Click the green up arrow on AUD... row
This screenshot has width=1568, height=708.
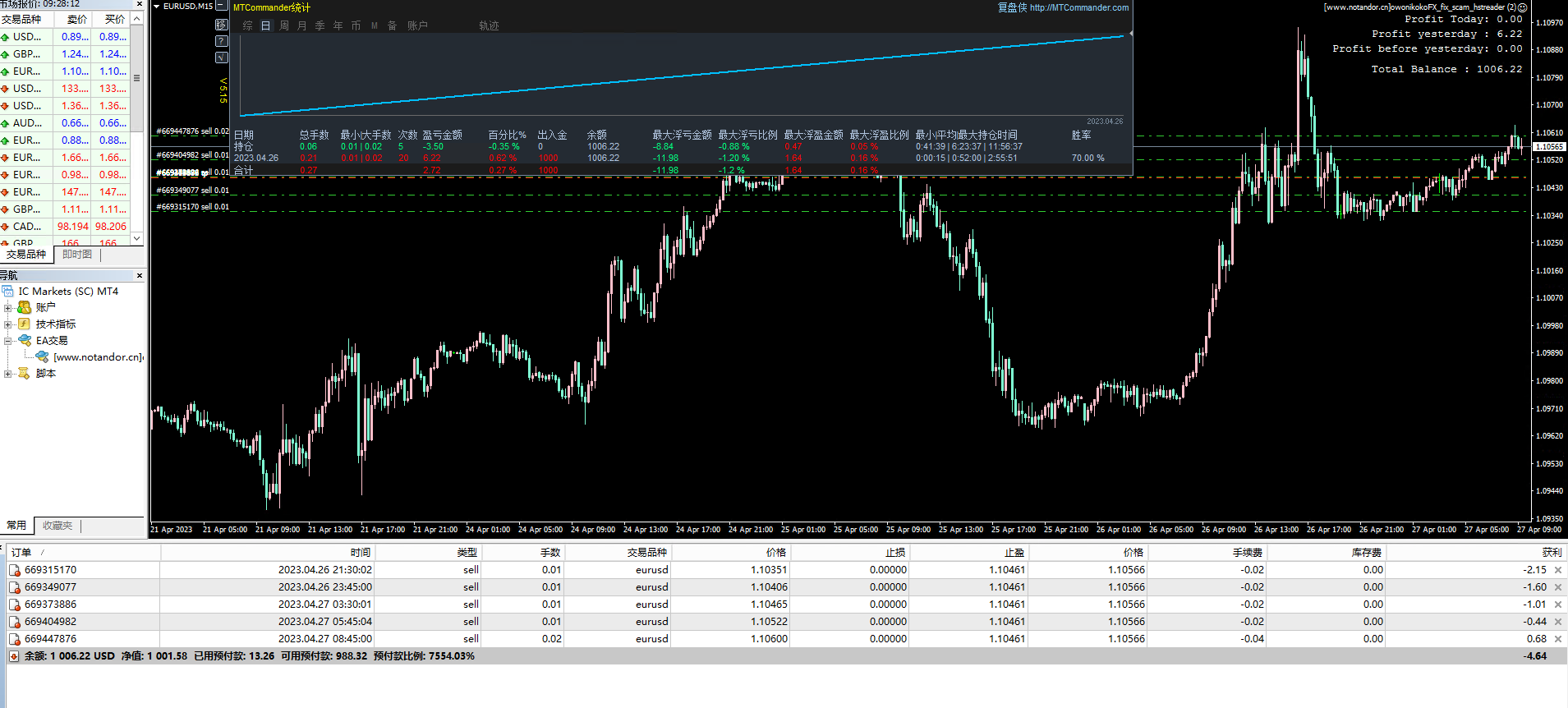point(5,123)
